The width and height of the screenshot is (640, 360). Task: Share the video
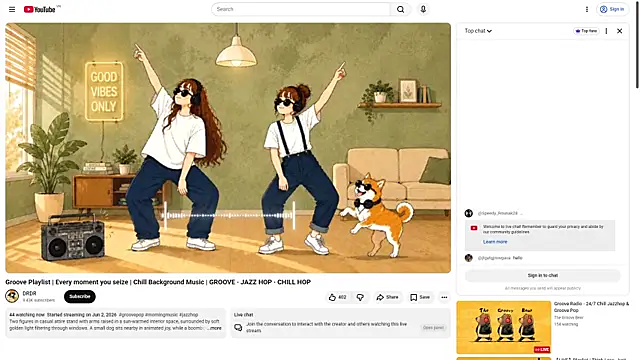point(387,297)
